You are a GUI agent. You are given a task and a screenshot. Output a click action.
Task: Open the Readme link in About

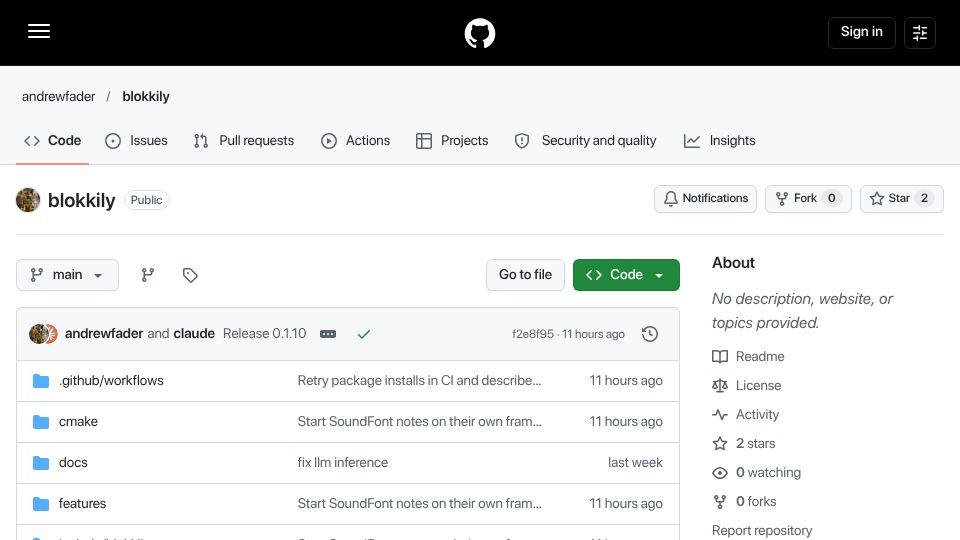tap(748, 356)
